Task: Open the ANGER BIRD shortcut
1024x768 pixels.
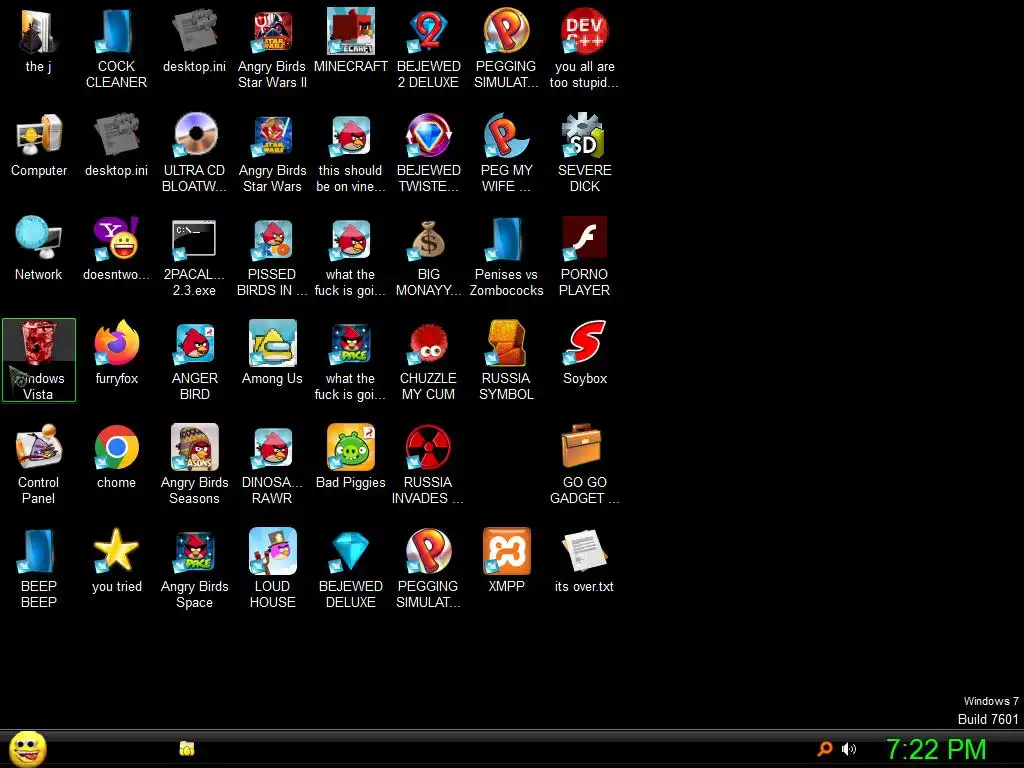Action: coord(195,360)
